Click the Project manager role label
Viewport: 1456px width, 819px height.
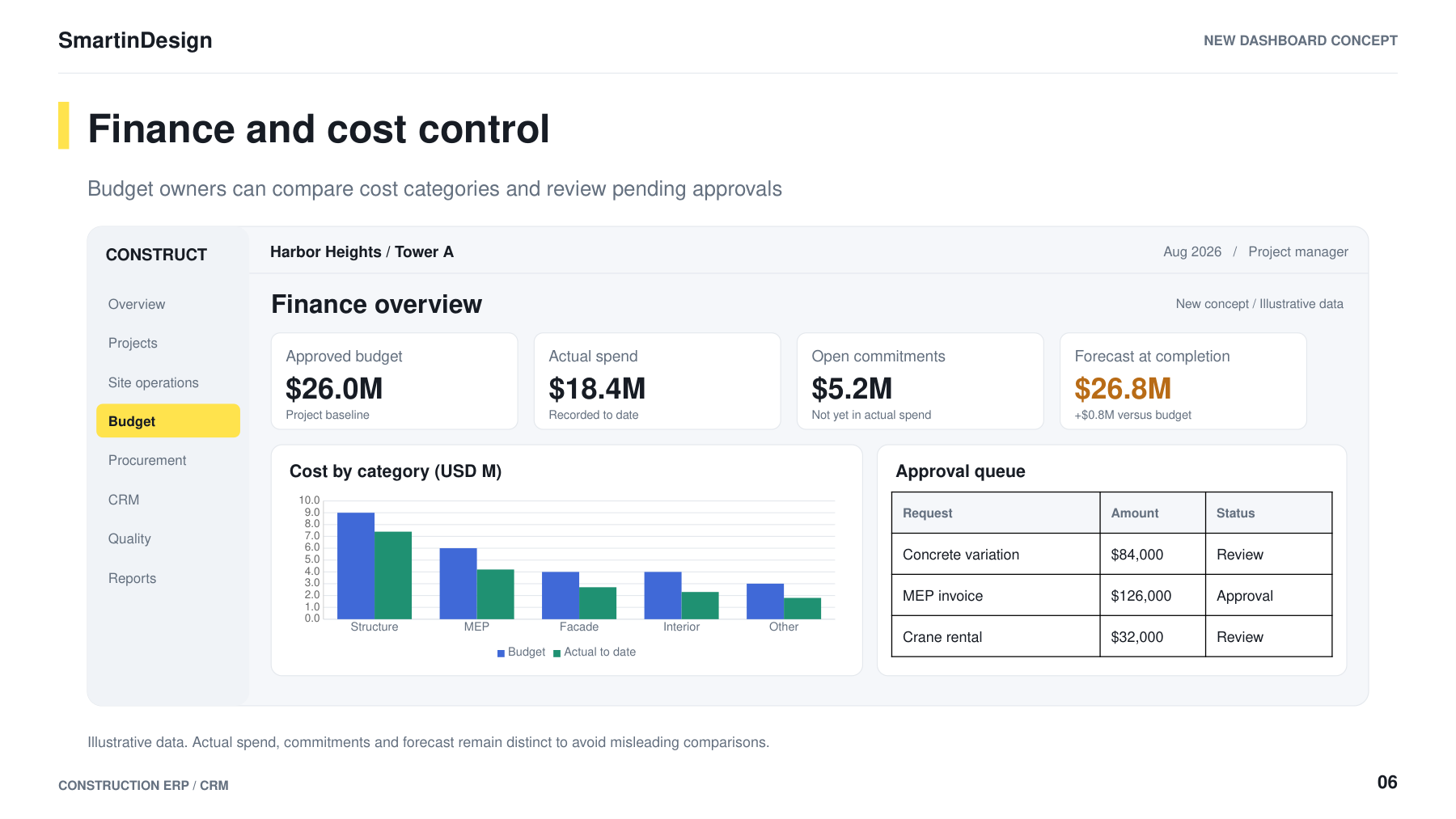(1298, 251)
